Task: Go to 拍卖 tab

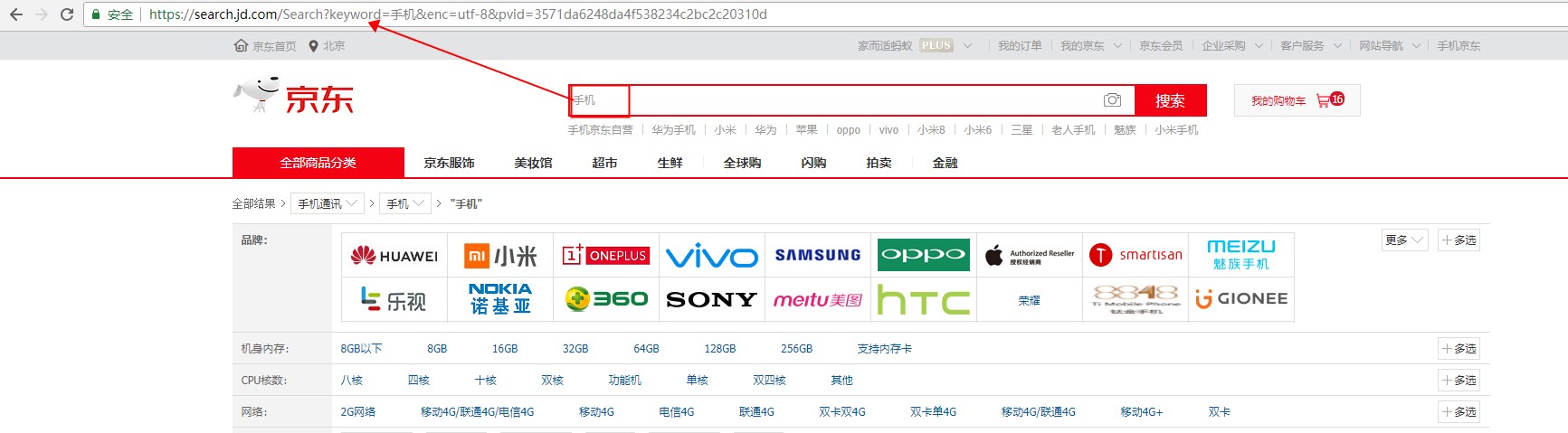Action: 879,163
